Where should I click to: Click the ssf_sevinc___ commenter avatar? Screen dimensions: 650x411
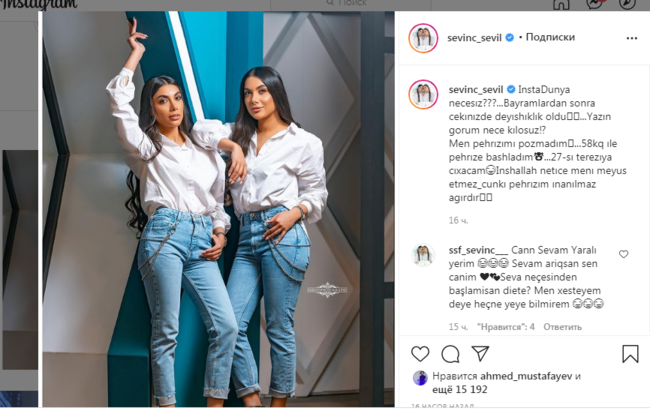423,255
